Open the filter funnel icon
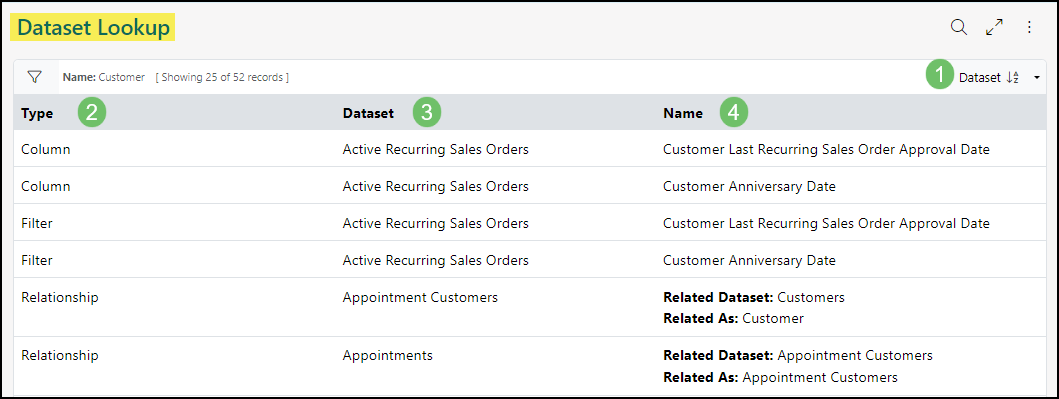 [34, 77]
